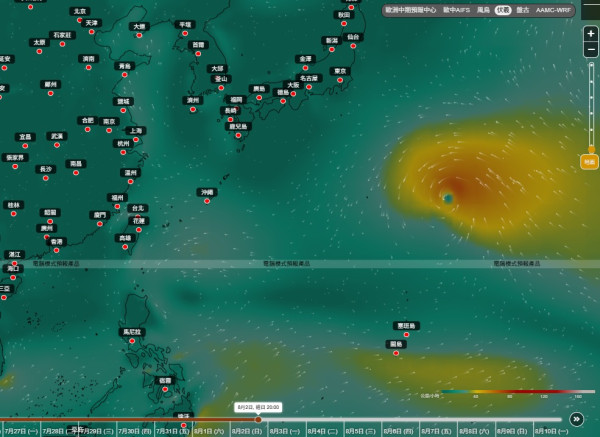Select the 上海 city marker
Viewport: 600px width, 437px height.
point(136,139)
